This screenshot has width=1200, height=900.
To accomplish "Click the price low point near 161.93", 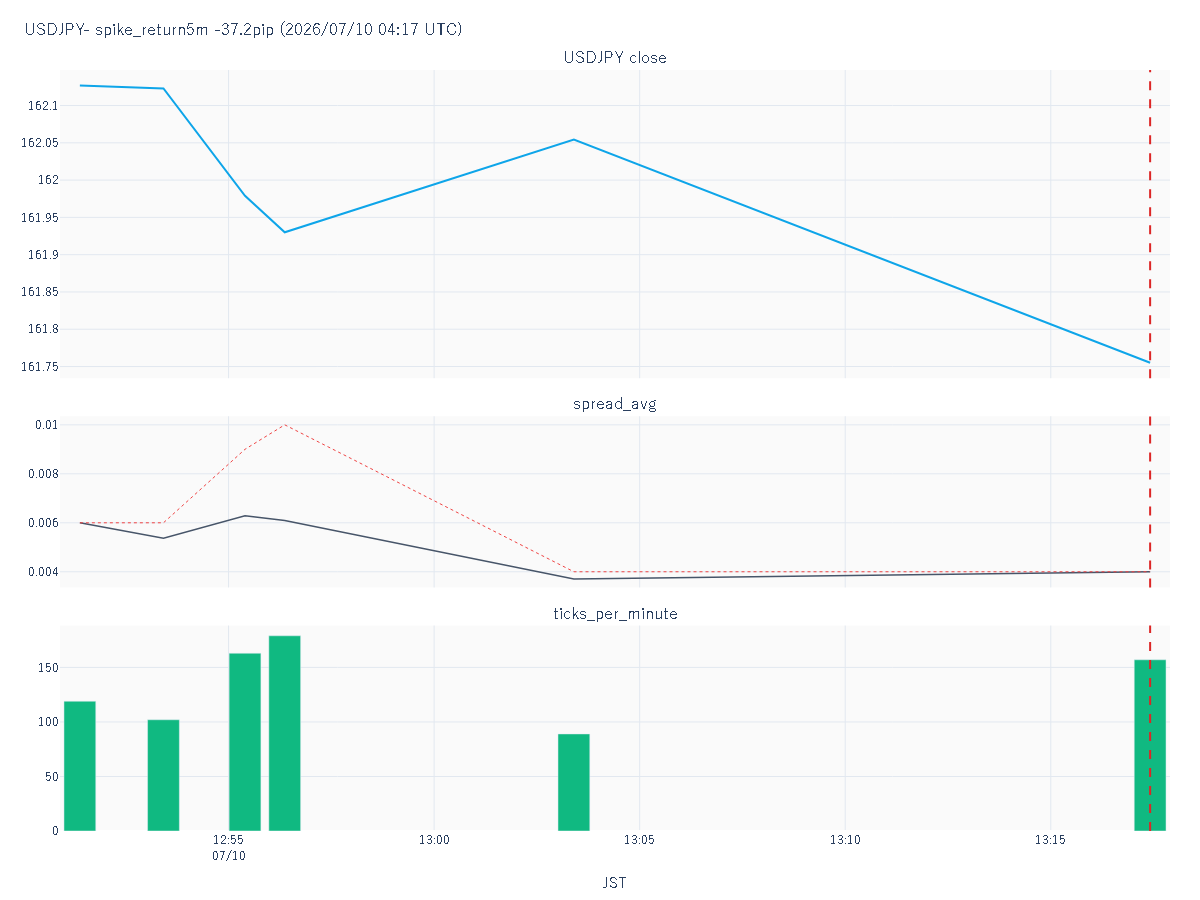I will (285, 232).
